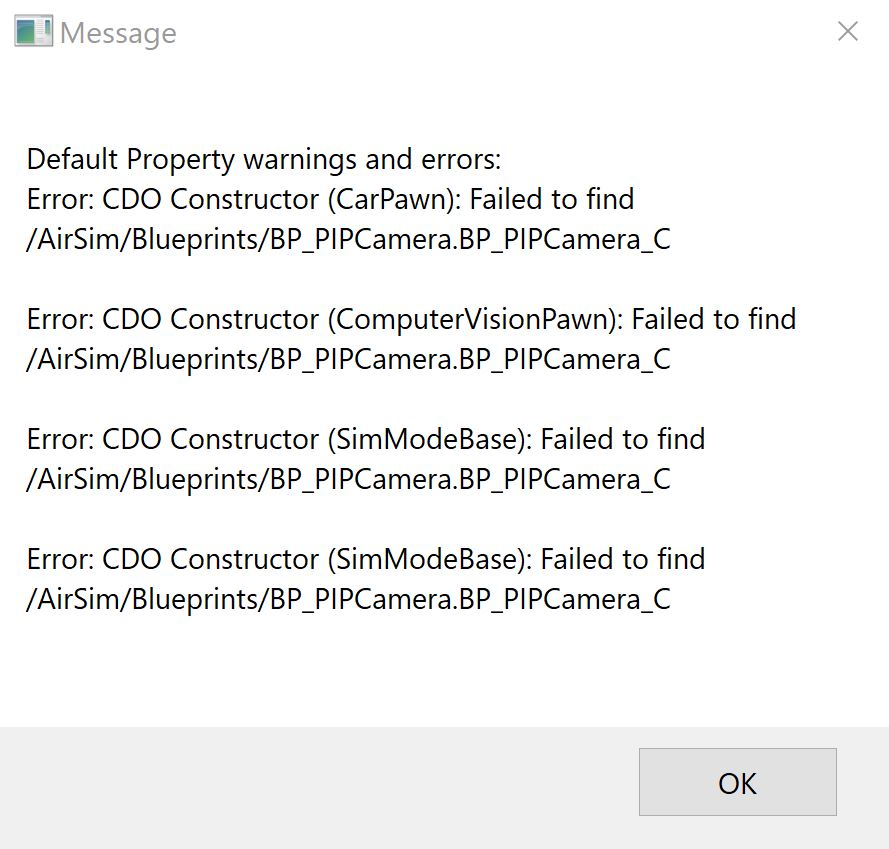Click the last BP_PIPCamera_C path line

349,599
